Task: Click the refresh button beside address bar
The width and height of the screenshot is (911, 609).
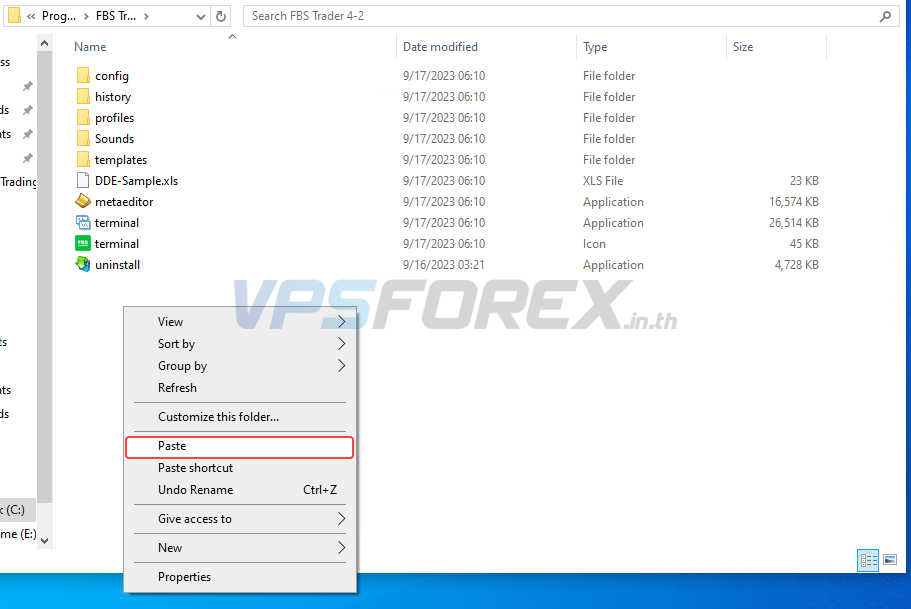Action: tap(221, 16)
